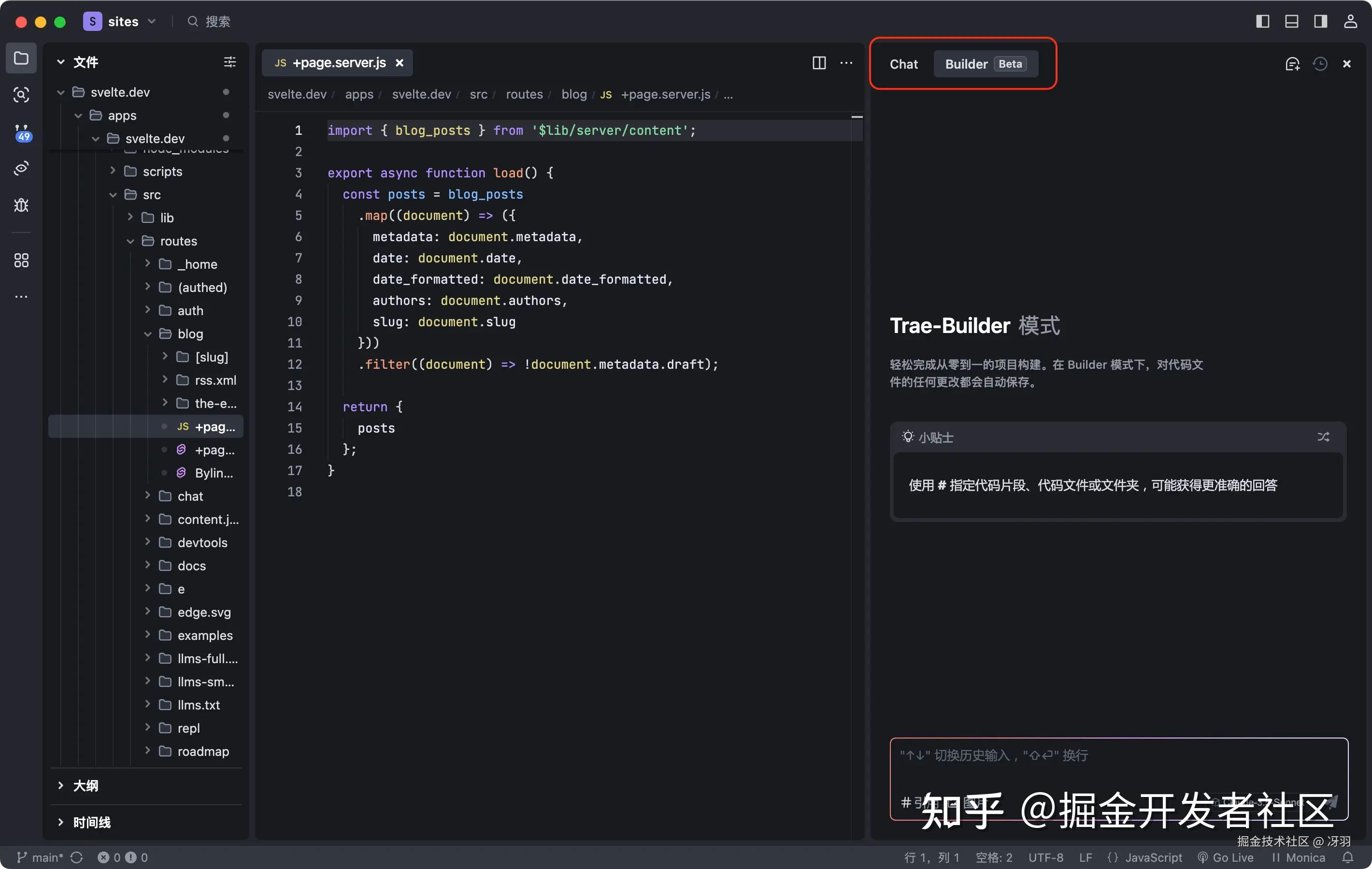Toggle the left sidebar panel
The height and width of the screenshot is (869, 1372).
(1264, 21)
